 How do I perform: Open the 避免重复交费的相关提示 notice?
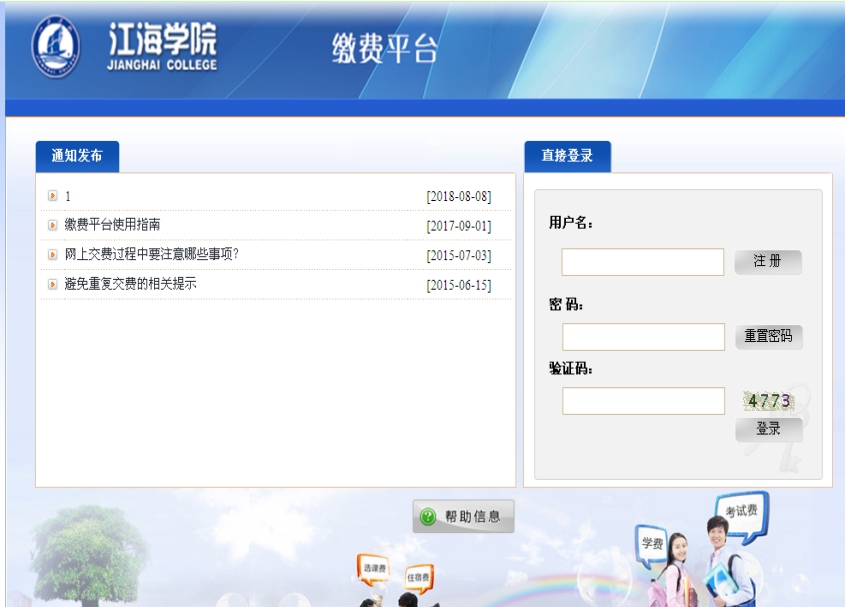click(x=130, y=285)
